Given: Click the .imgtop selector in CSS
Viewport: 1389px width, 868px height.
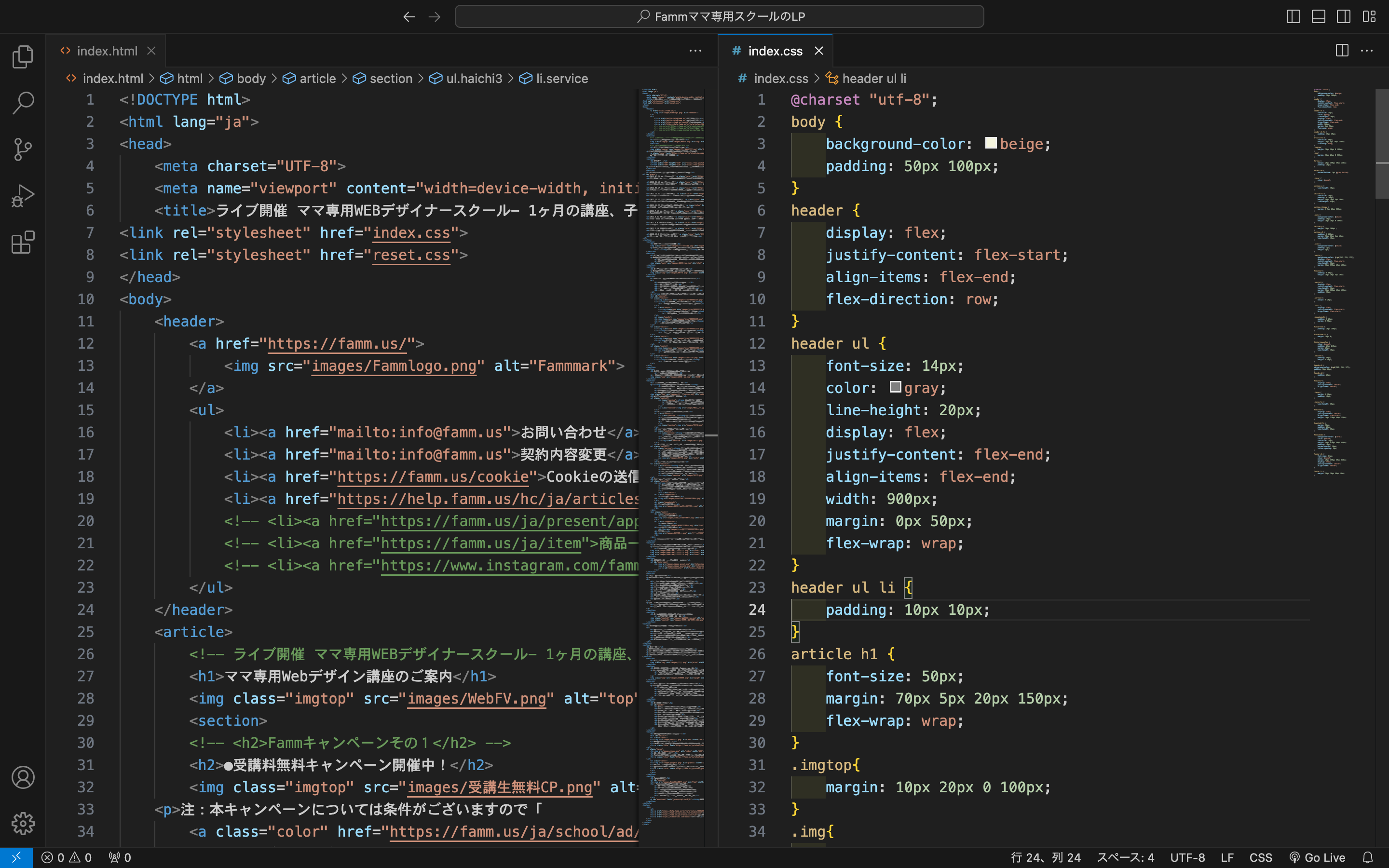Looking at the screenshot, I should pos(825,765).
